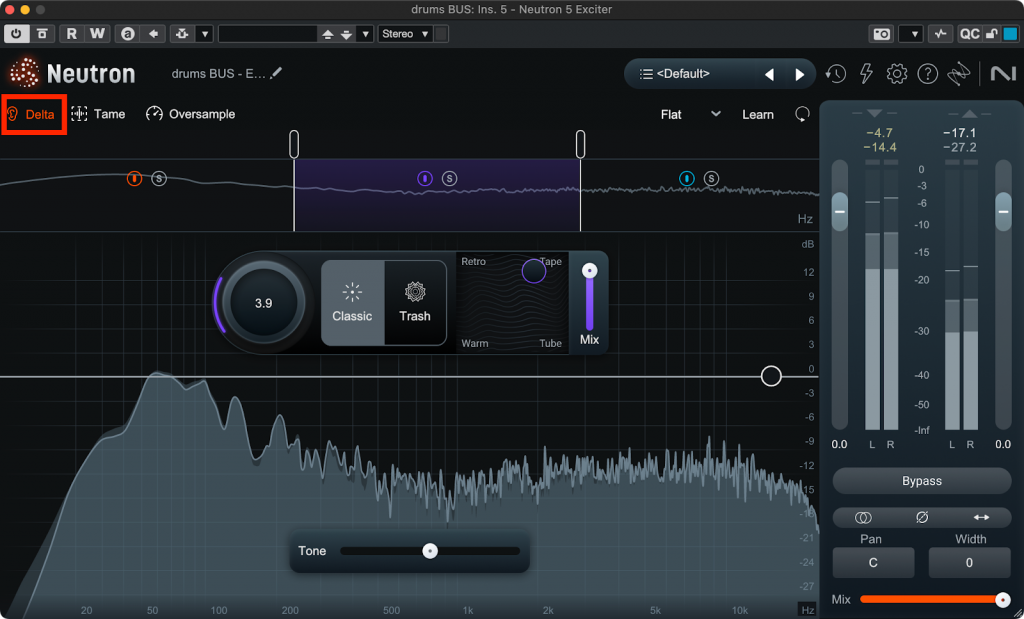The width and height of the screenshot is (1024, 619).
Task: Click the Pan value field
Action: tap(873, 563)
